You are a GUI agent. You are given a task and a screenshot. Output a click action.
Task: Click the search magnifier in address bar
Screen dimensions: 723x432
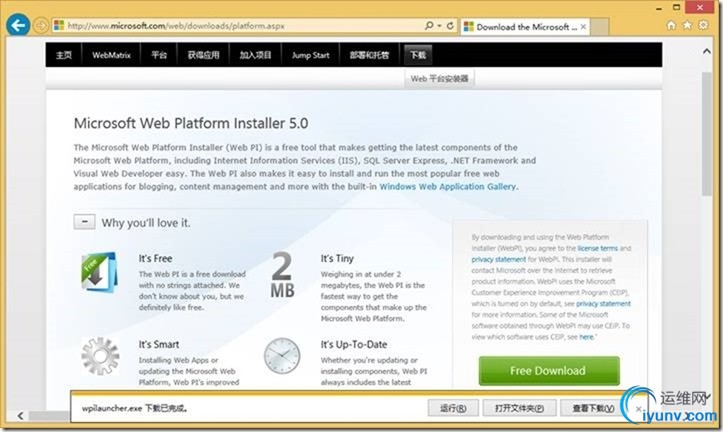(429, 26)
